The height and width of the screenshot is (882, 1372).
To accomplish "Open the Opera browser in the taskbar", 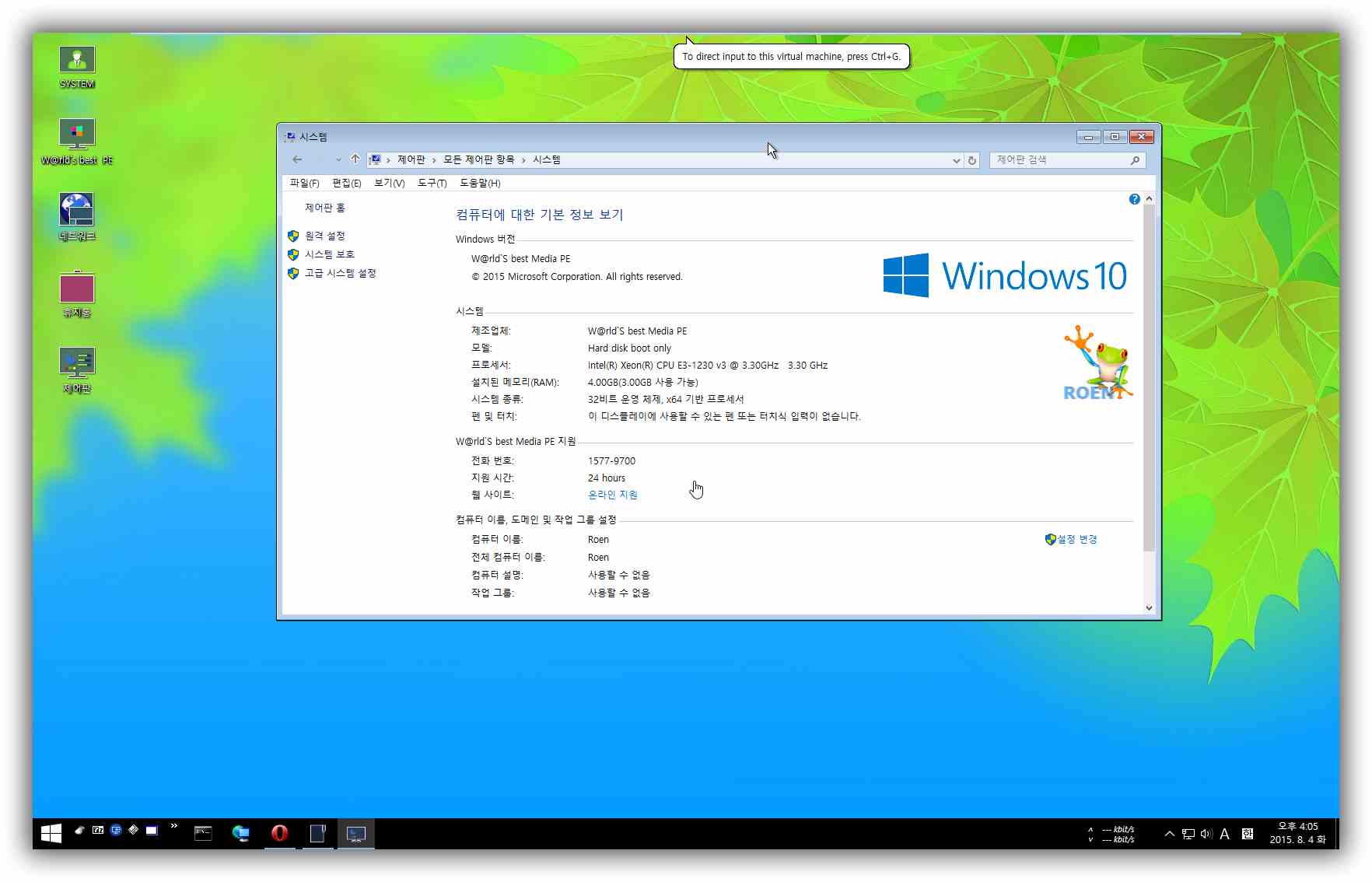I will coord(279,833).
